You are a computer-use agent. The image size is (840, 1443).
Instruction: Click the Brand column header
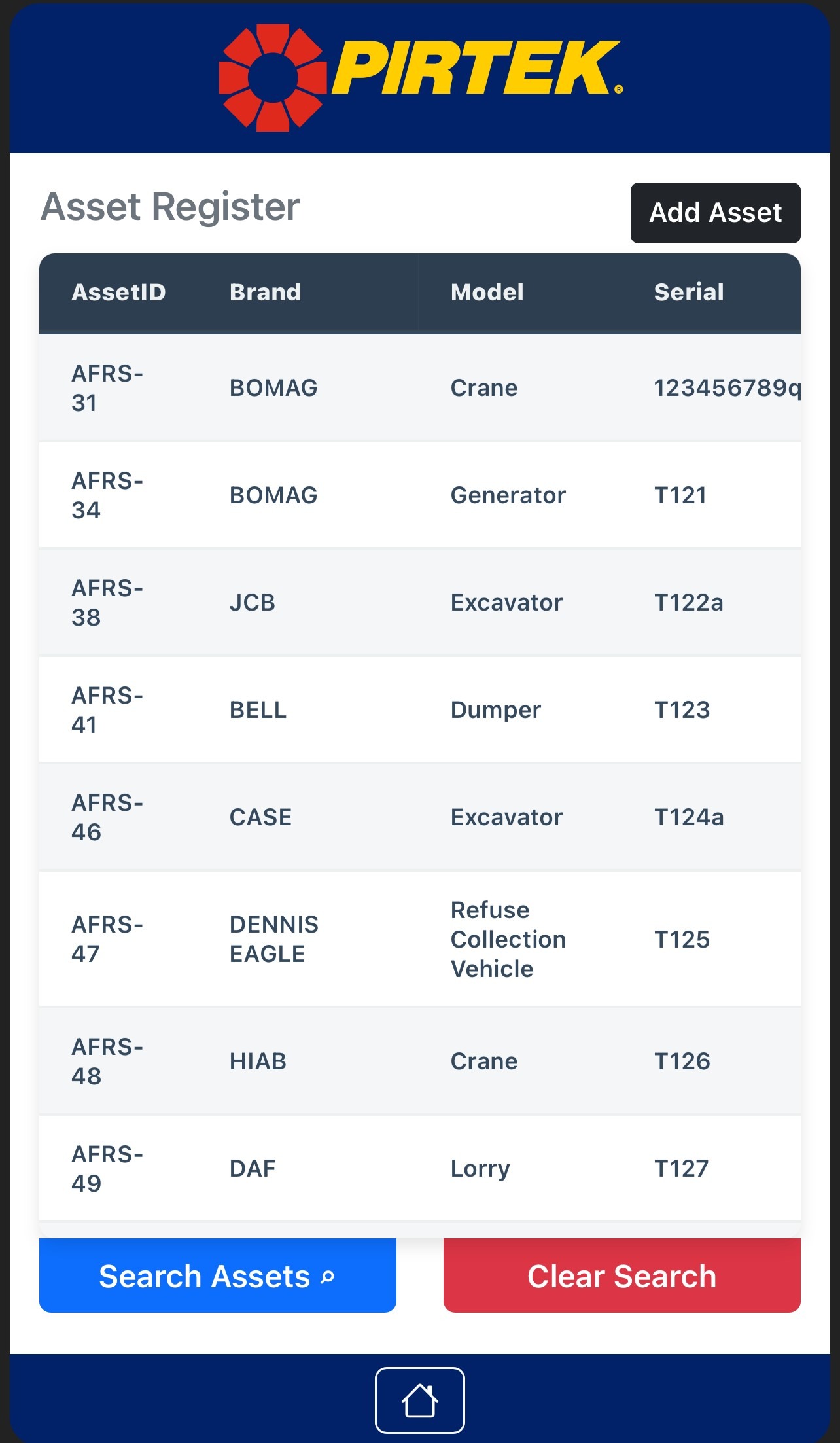265,292
